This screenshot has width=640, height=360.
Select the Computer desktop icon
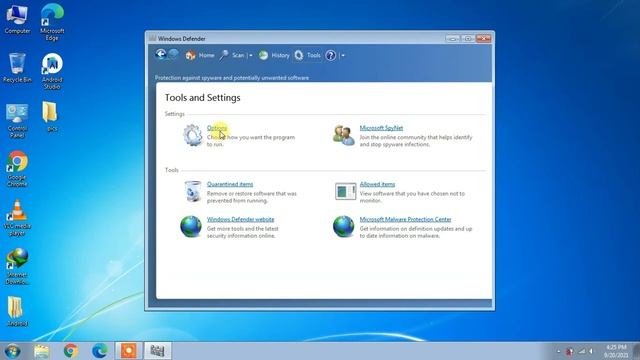(17, 19)
